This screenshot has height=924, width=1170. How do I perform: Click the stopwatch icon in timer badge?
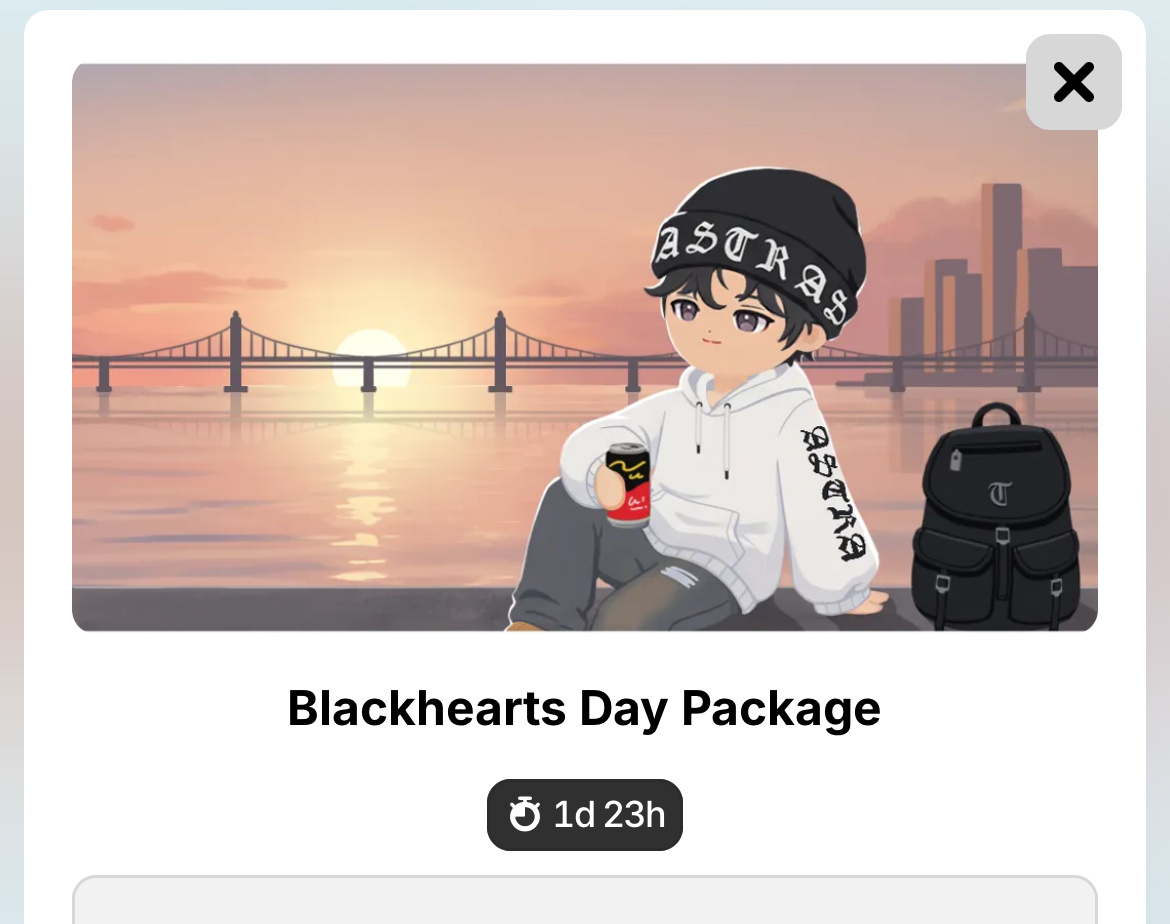[x=525, y=814]
